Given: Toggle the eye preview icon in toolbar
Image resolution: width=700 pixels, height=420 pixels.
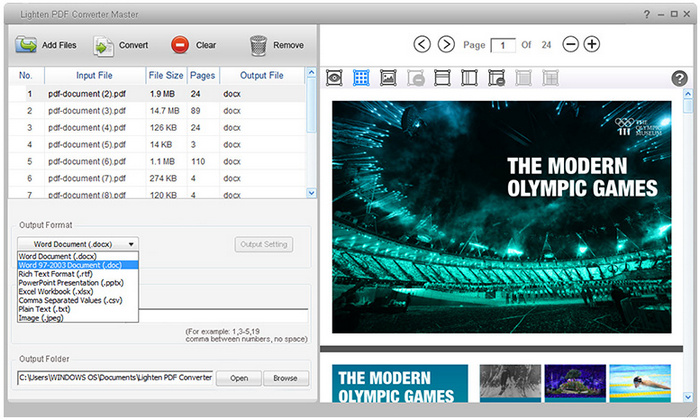Looking at the screenshot, I should click(x=335, y=77).
